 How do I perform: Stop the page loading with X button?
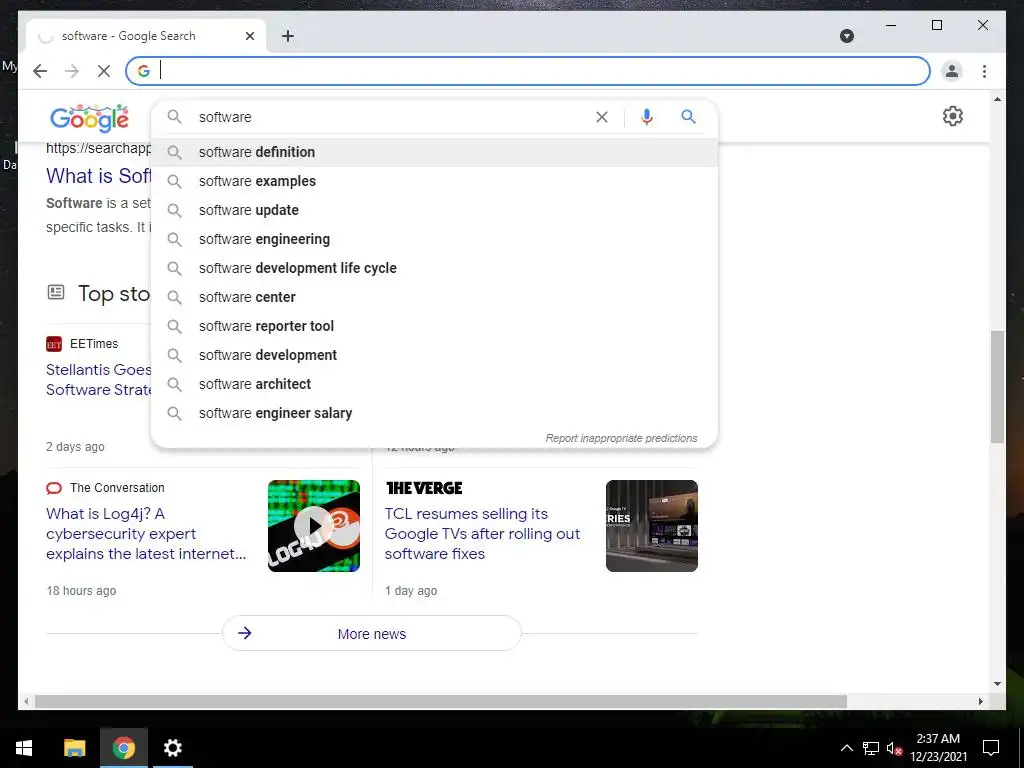pos(104,71)
